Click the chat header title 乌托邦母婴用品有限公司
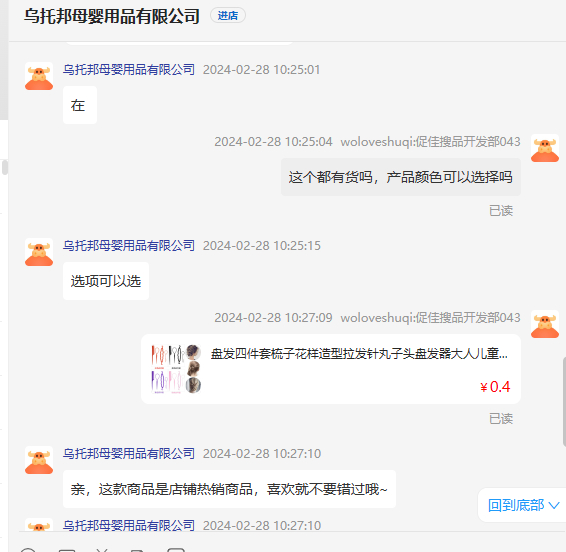 point(112,16)
